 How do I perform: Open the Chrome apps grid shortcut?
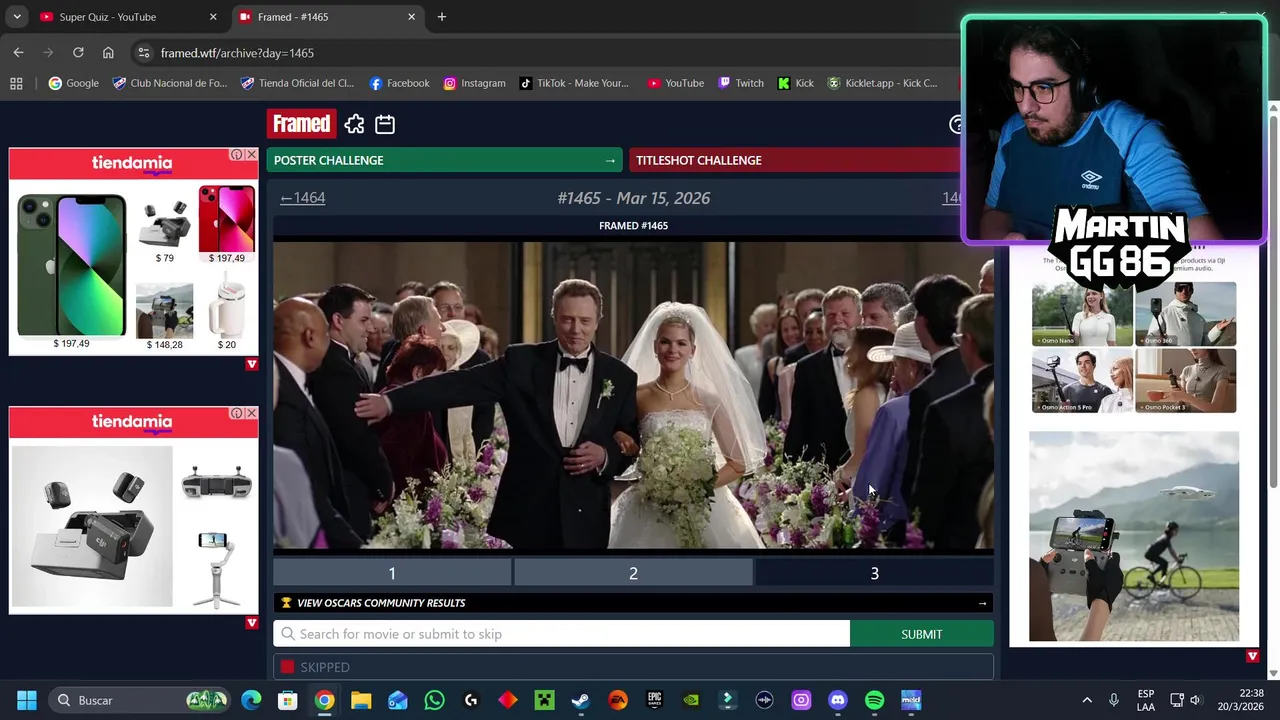point(16,83)
